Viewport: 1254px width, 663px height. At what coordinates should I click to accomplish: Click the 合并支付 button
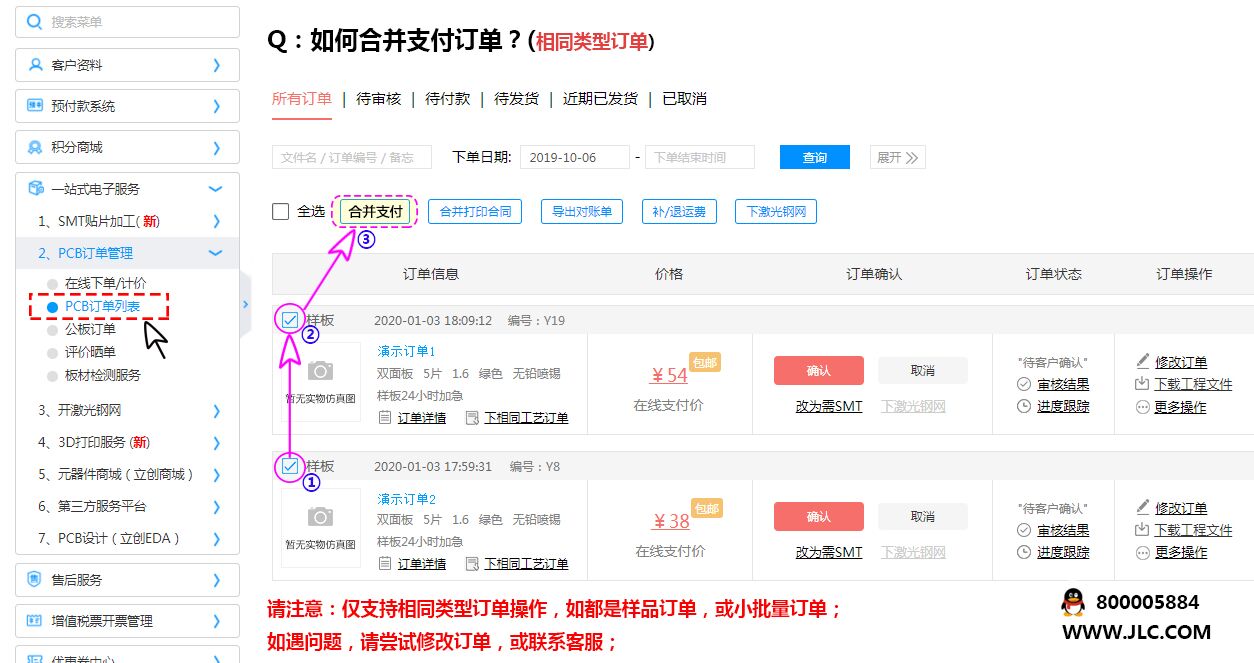[375, 211]
